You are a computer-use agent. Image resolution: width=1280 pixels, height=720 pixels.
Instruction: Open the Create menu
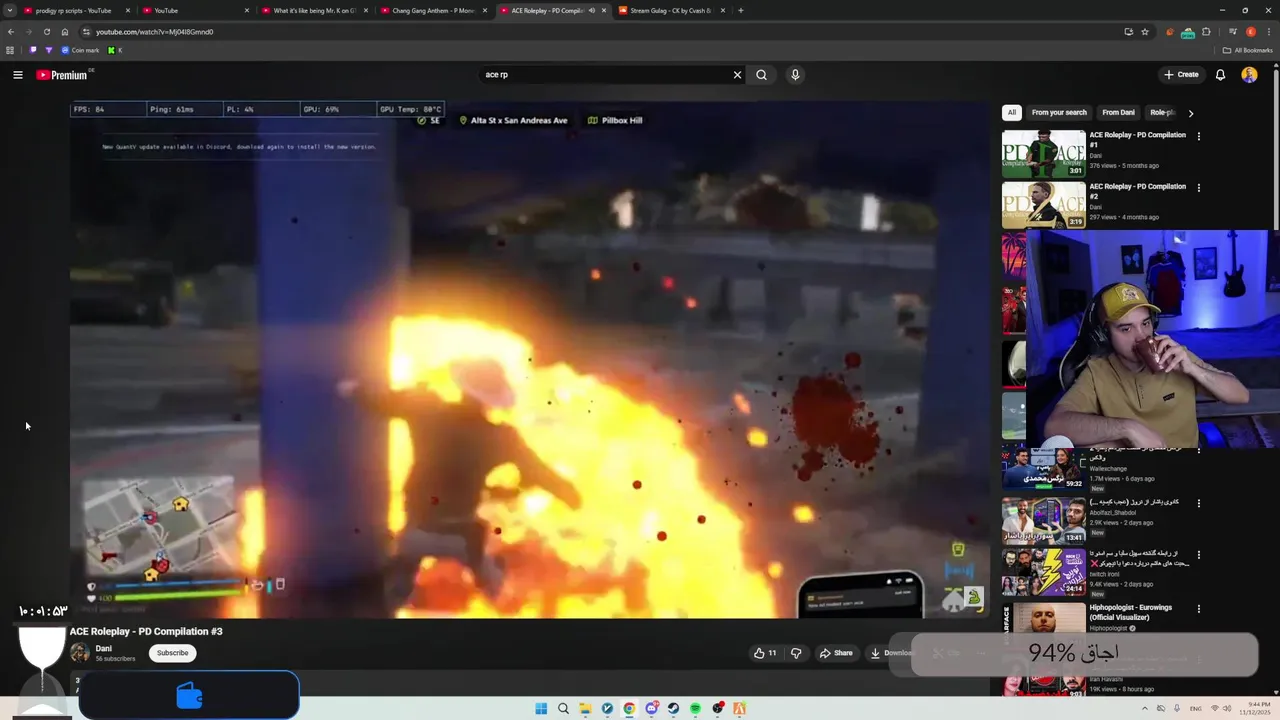(1181, 75)
